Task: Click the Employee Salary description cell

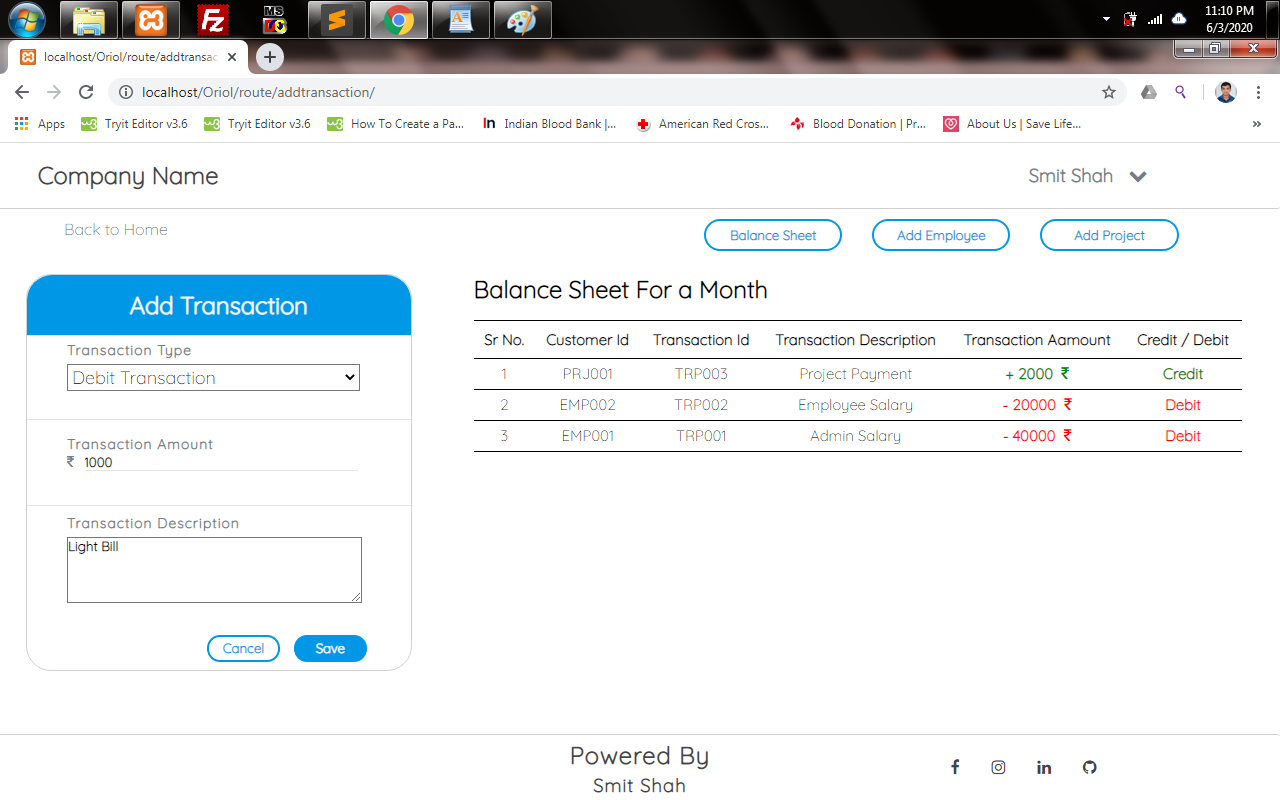Action: pyautogui.click(x=855, y=405)
